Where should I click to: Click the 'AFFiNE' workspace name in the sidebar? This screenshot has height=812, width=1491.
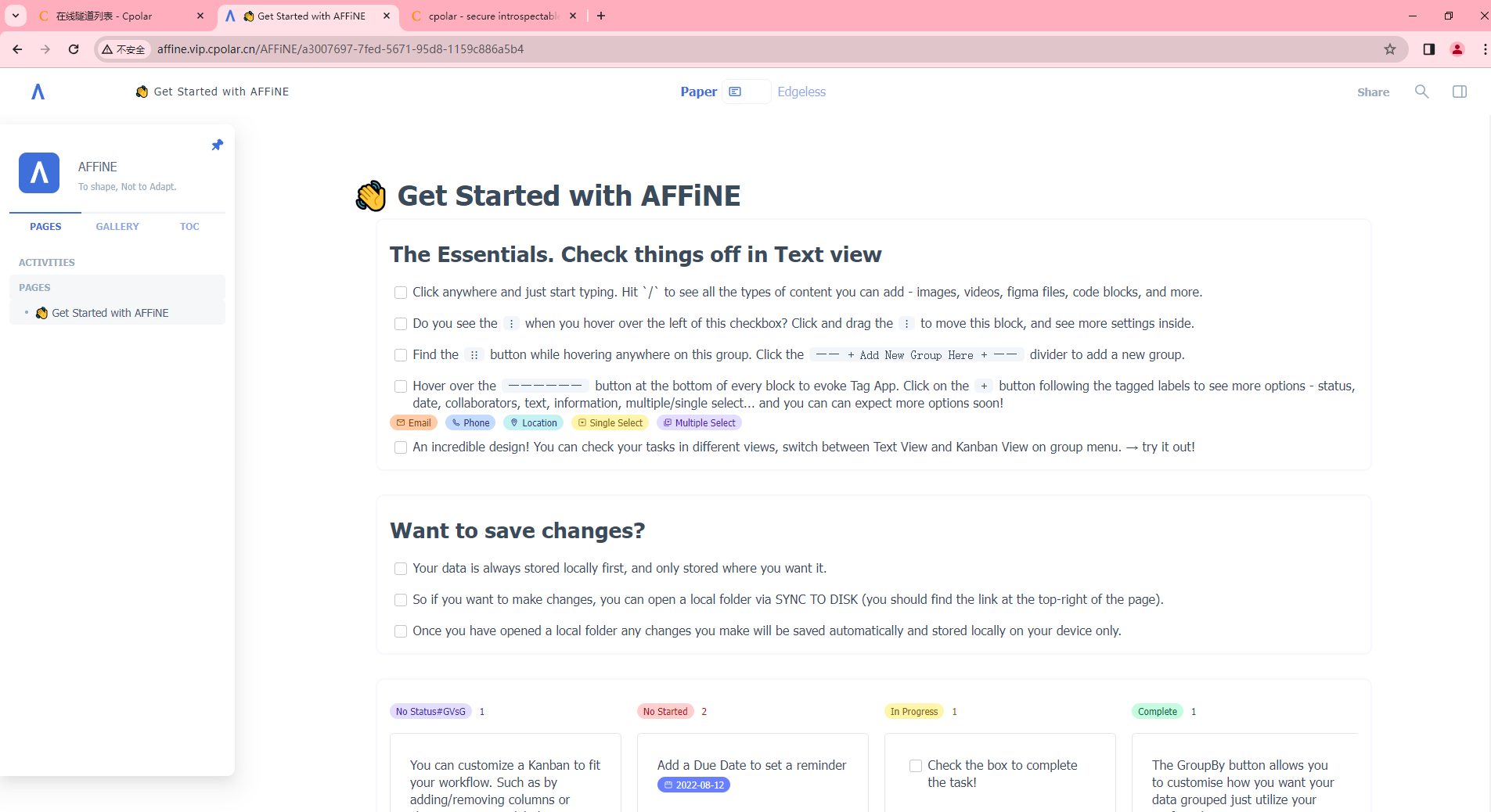98,167
